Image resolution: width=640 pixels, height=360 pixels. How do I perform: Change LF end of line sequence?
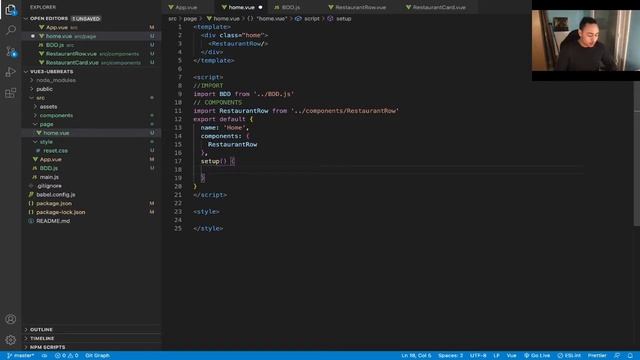point(496,356)
